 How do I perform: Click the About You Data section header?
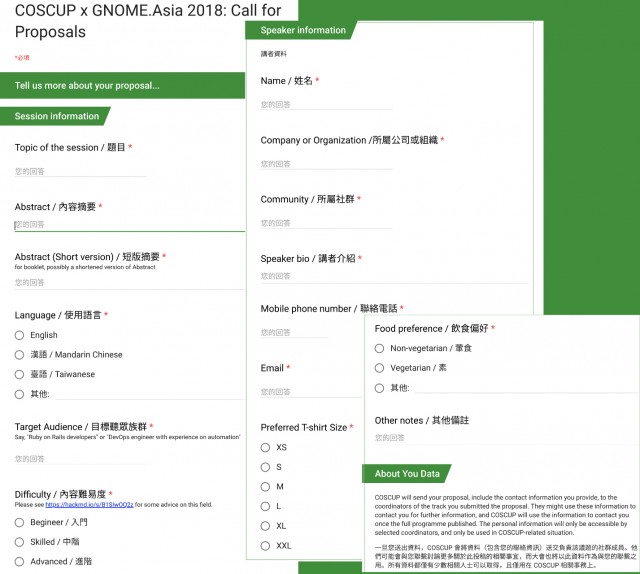(x=407, y=474)
